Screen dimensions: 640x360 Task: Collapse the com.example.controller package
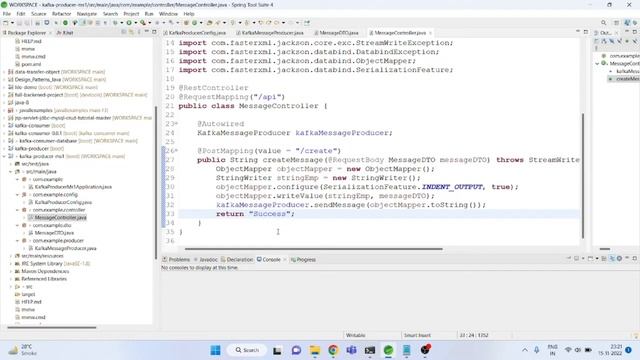18,210
